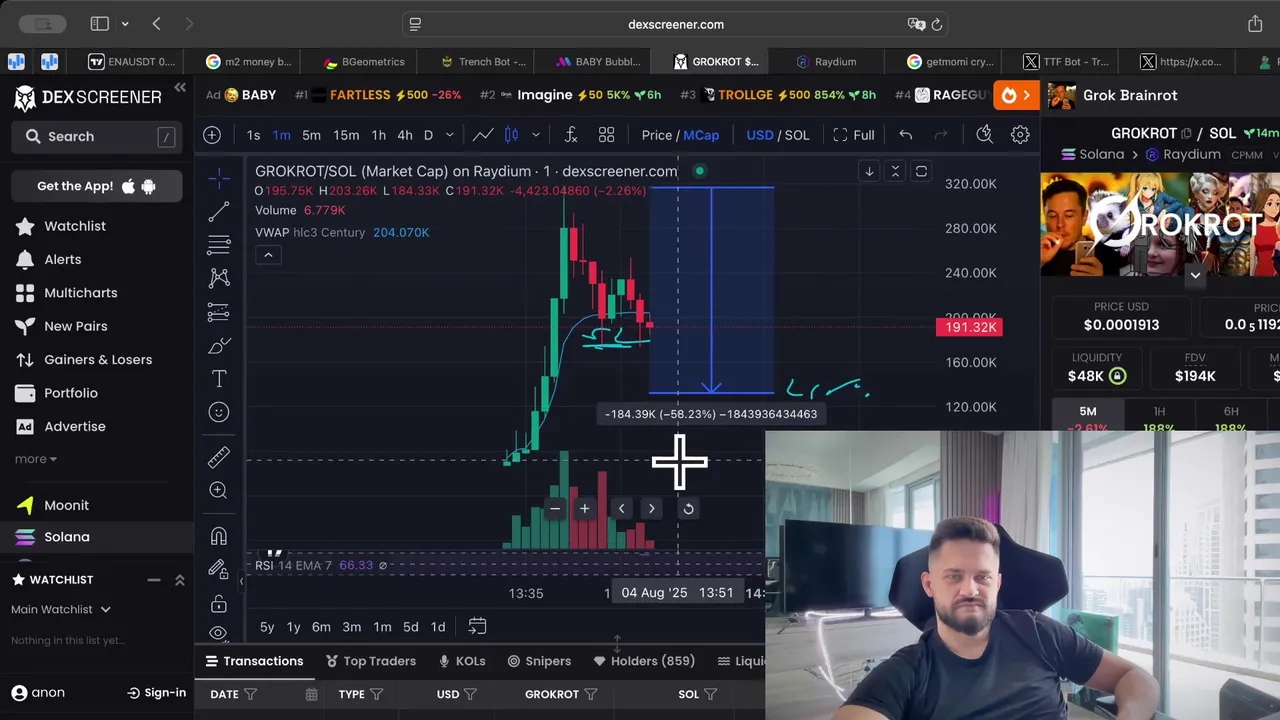
Task: Open the Main Watchlist dropdown
Action: click(x=61, y=609)
